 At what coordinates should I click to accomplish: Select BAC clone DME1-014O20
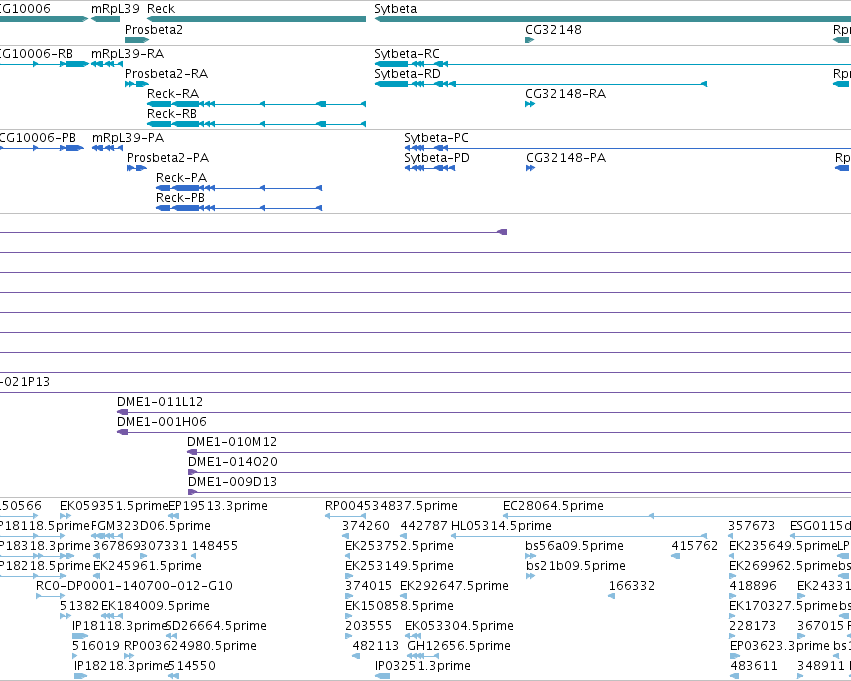[x=233, y=462]
